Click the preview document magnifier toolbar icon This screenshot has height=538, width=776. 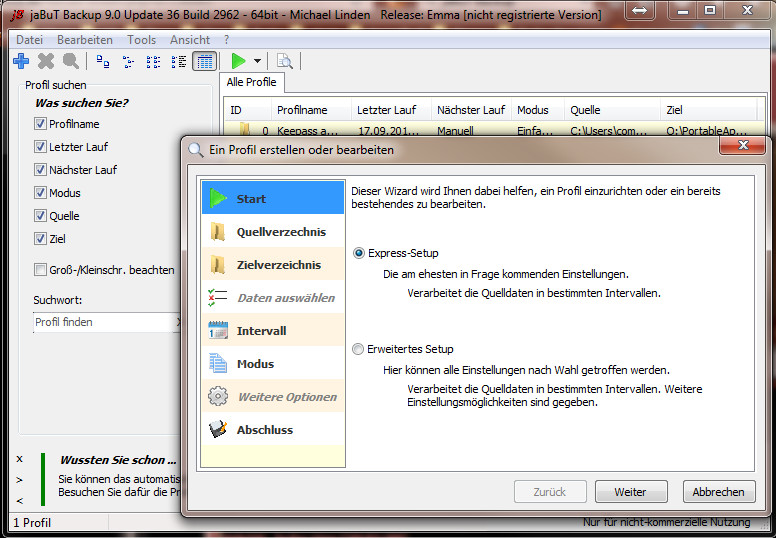[x=284, y=61]
